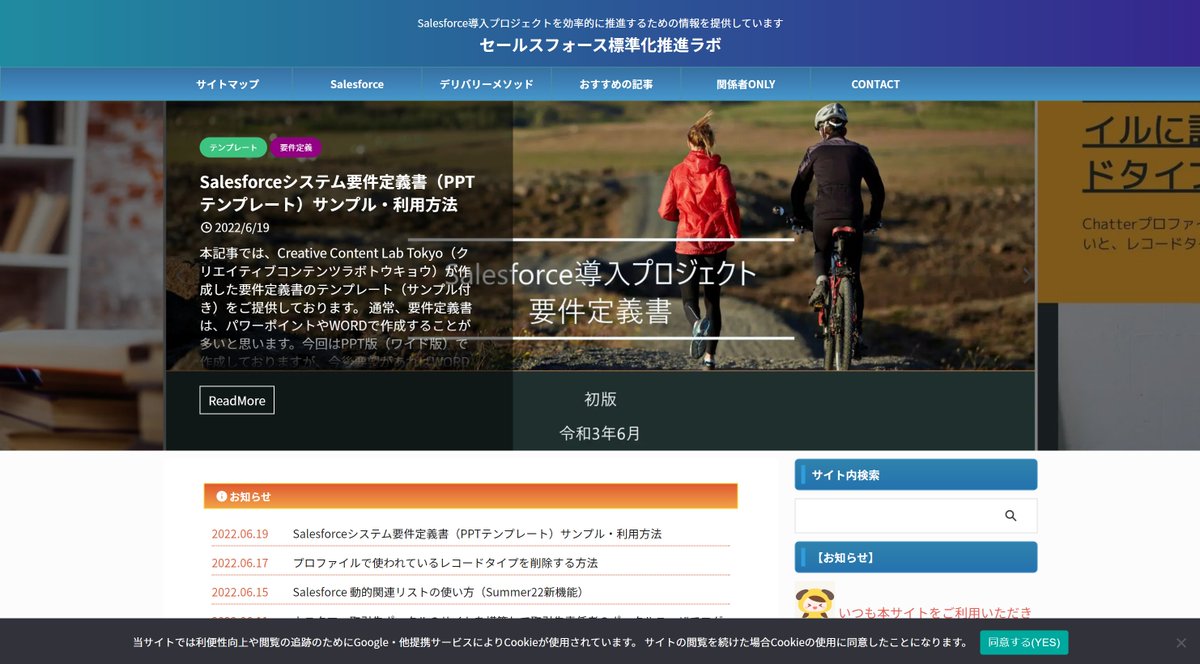Open the 関係者ONLY menu item
This screenshot has height=664, width=1200.
745,84
